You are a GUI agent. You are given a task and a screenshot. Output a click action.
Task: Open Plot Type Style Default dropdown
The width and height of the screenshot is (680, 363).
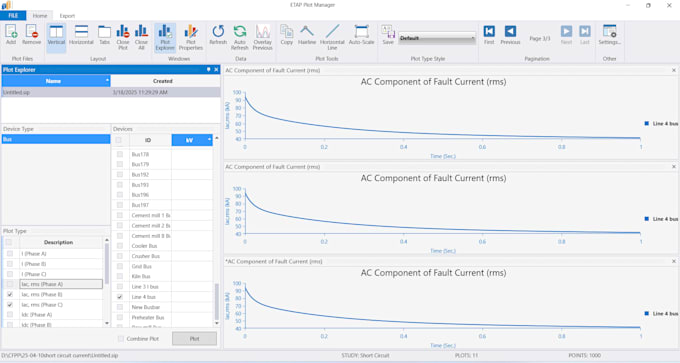(437, 38)
